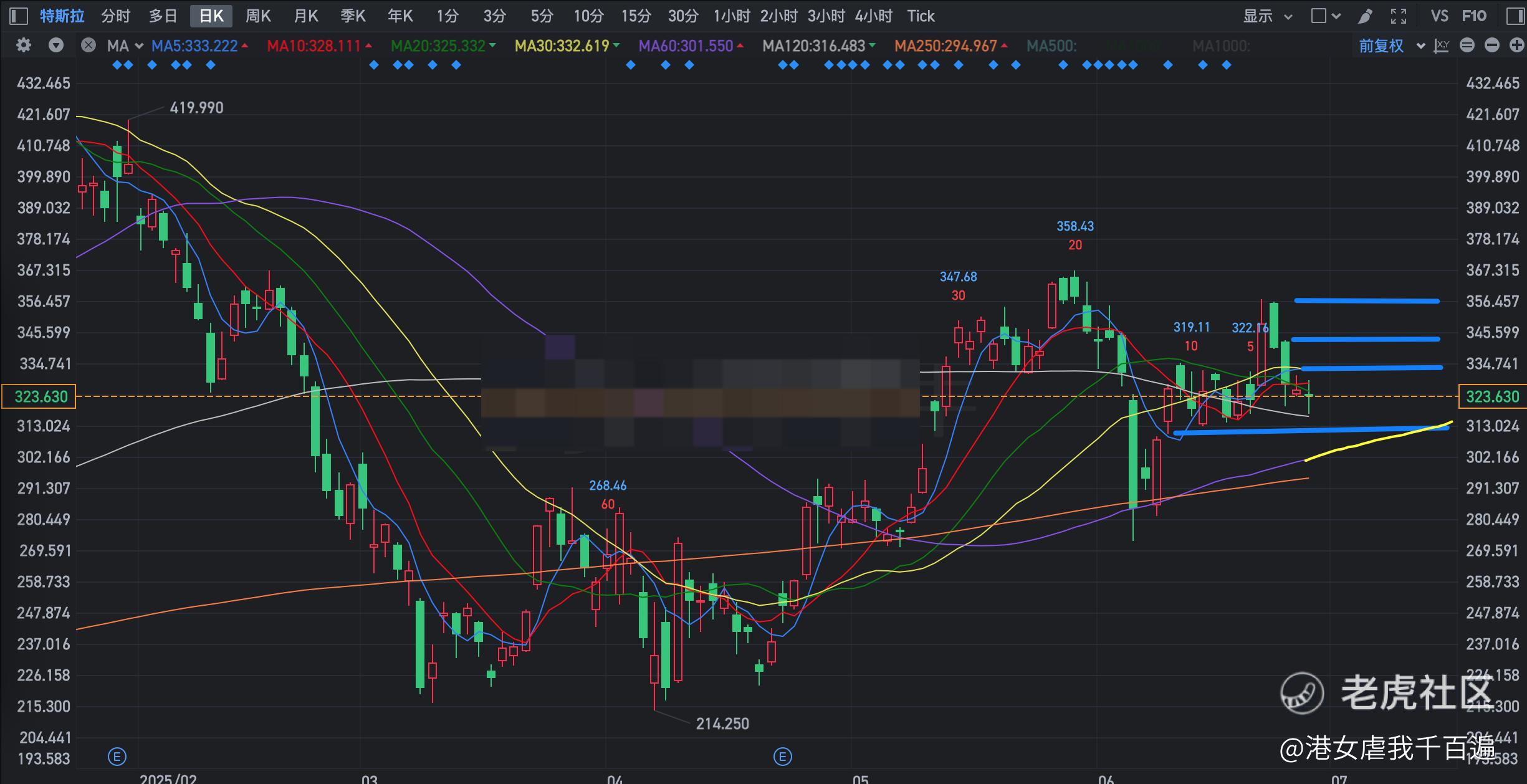Select the 15分 interval
Screen dimensions: 1527x784
(636, 16)
